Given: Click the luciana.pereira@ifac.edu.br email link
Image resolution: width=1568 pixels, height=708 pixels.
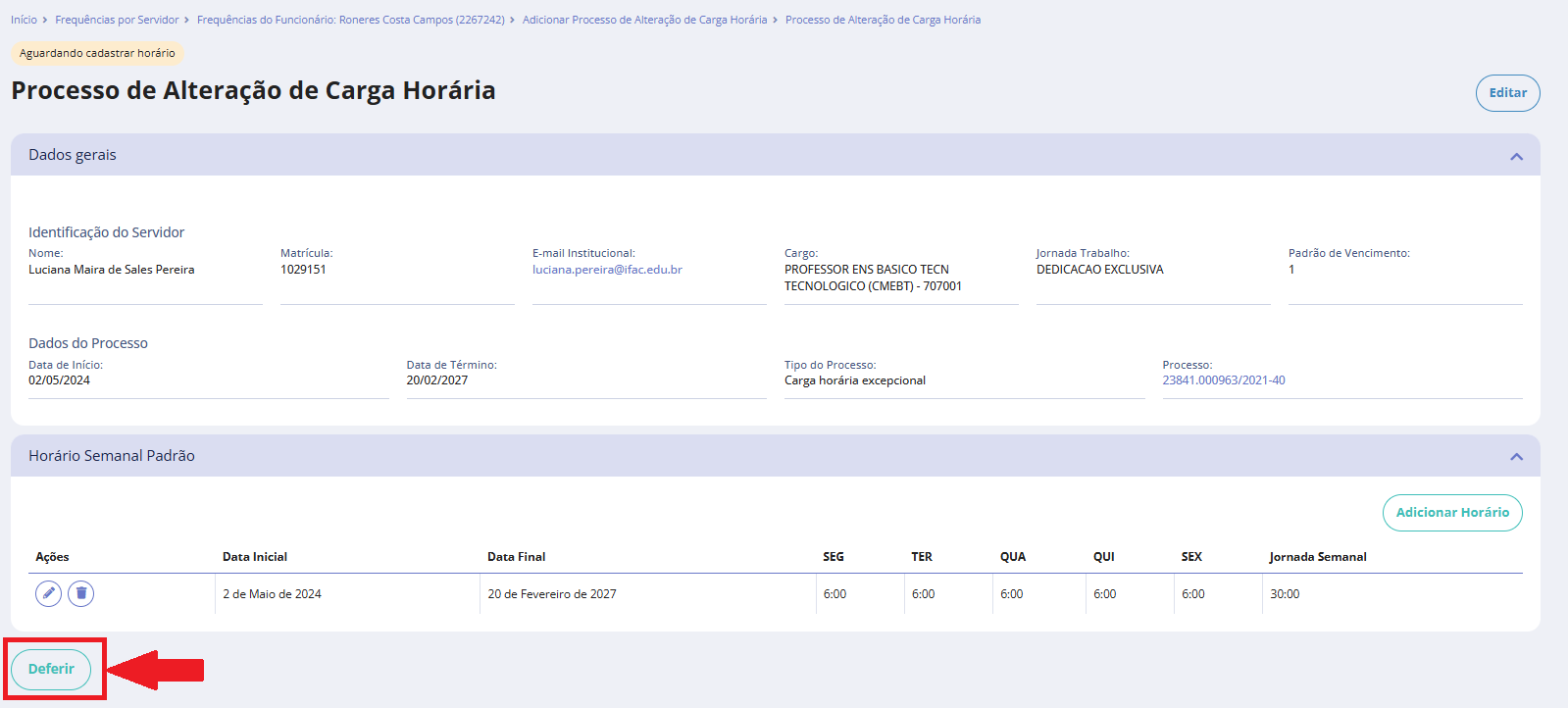Looking at the screenshot, I should click(607, 270).
